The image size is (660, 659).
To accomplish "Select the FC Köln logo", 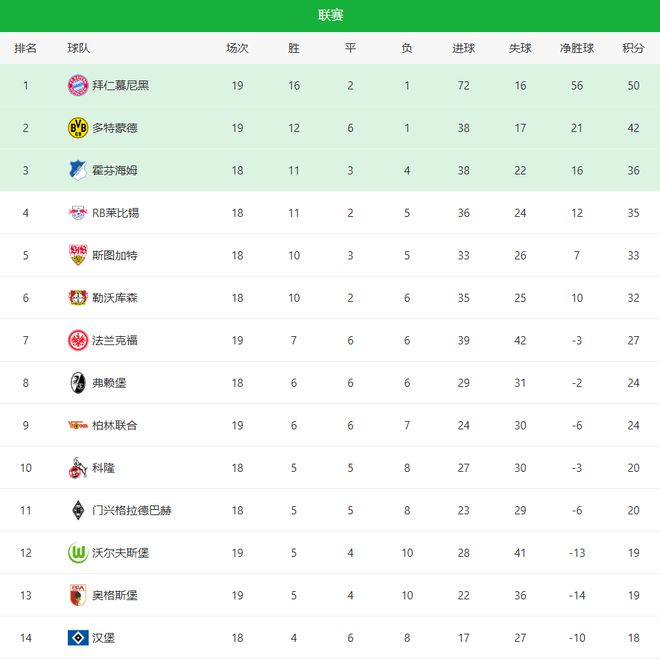I will pyautogui.click(x=78, y=468).
